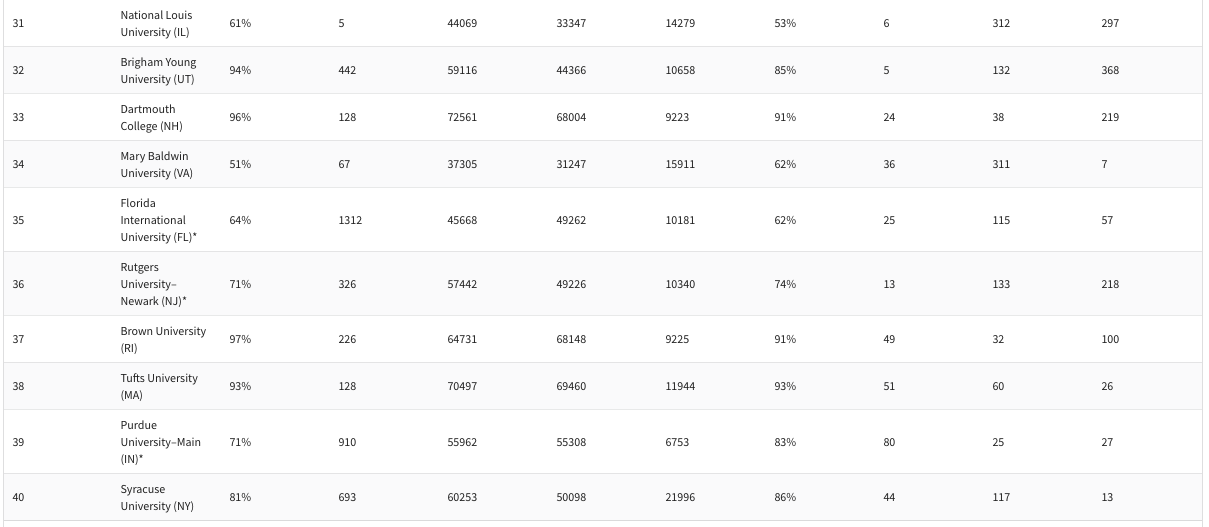Image resolution: width=1209 pixels, height=527 pixels.
Task: Open Rutgers University–Newark (NJ) entry
Action: 153,284
